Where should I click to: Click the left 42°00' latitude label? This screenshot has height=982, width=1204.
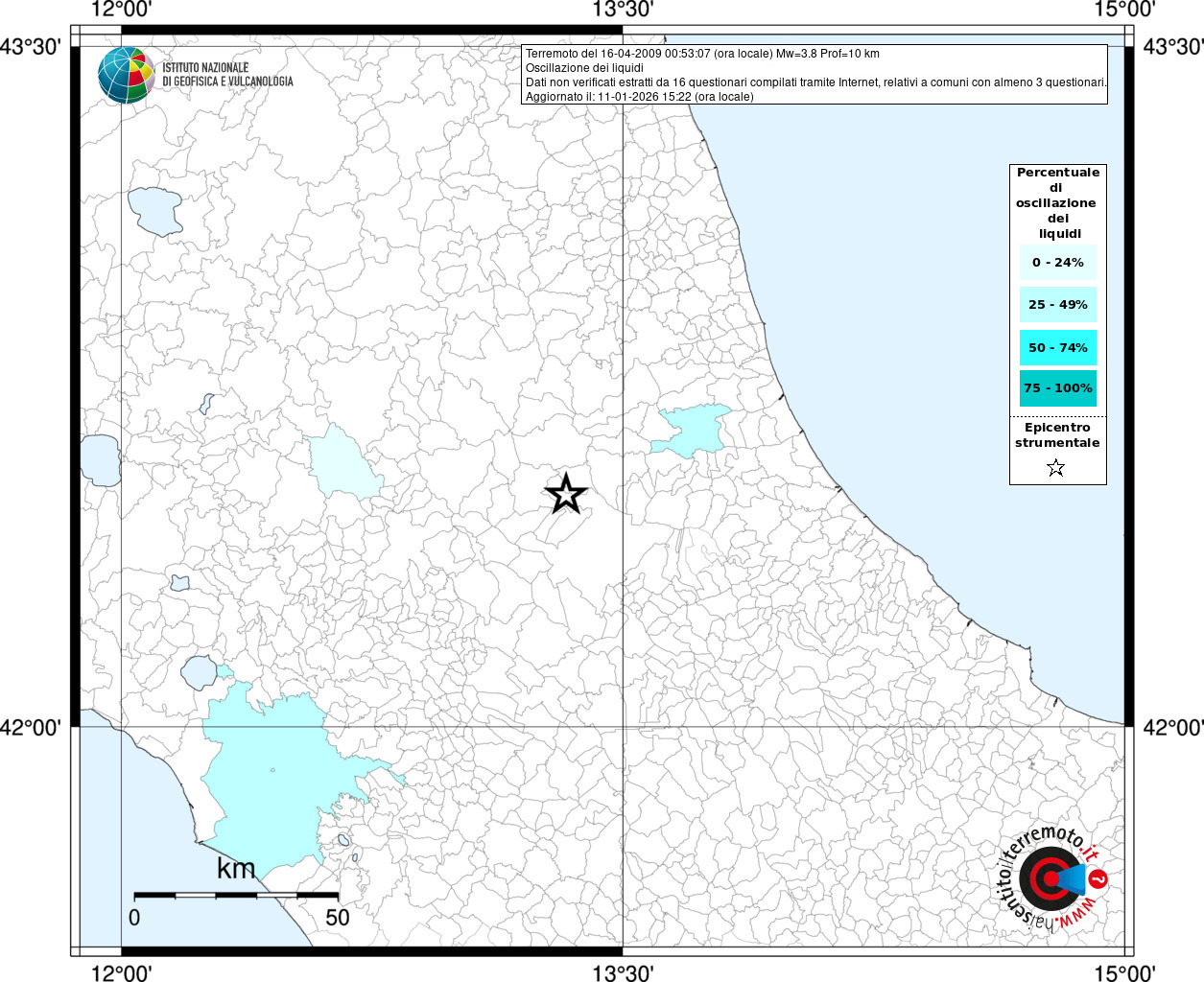pos(31,728)
